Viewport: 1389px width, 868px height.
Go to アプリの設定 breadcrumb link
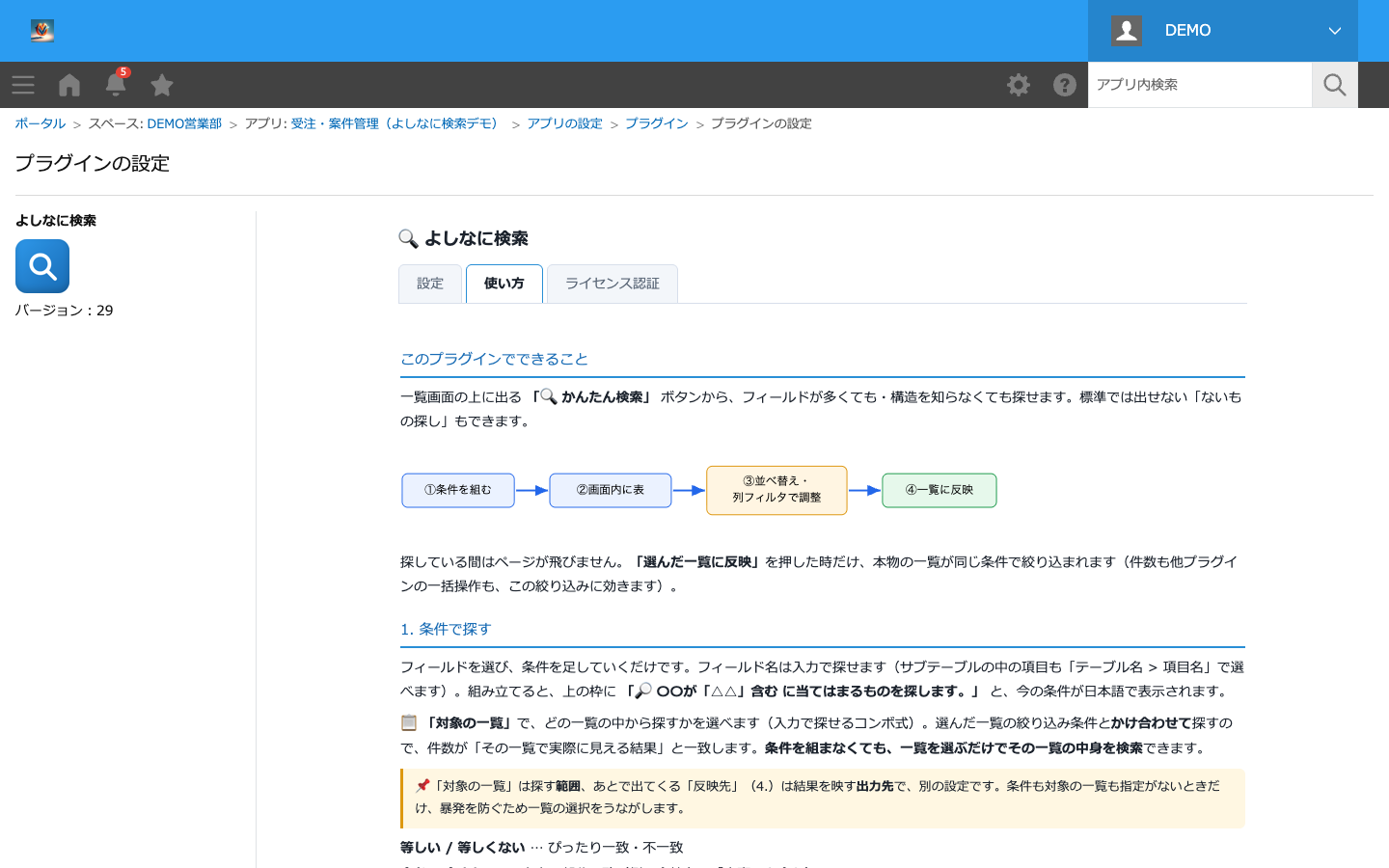click(564, 123)
